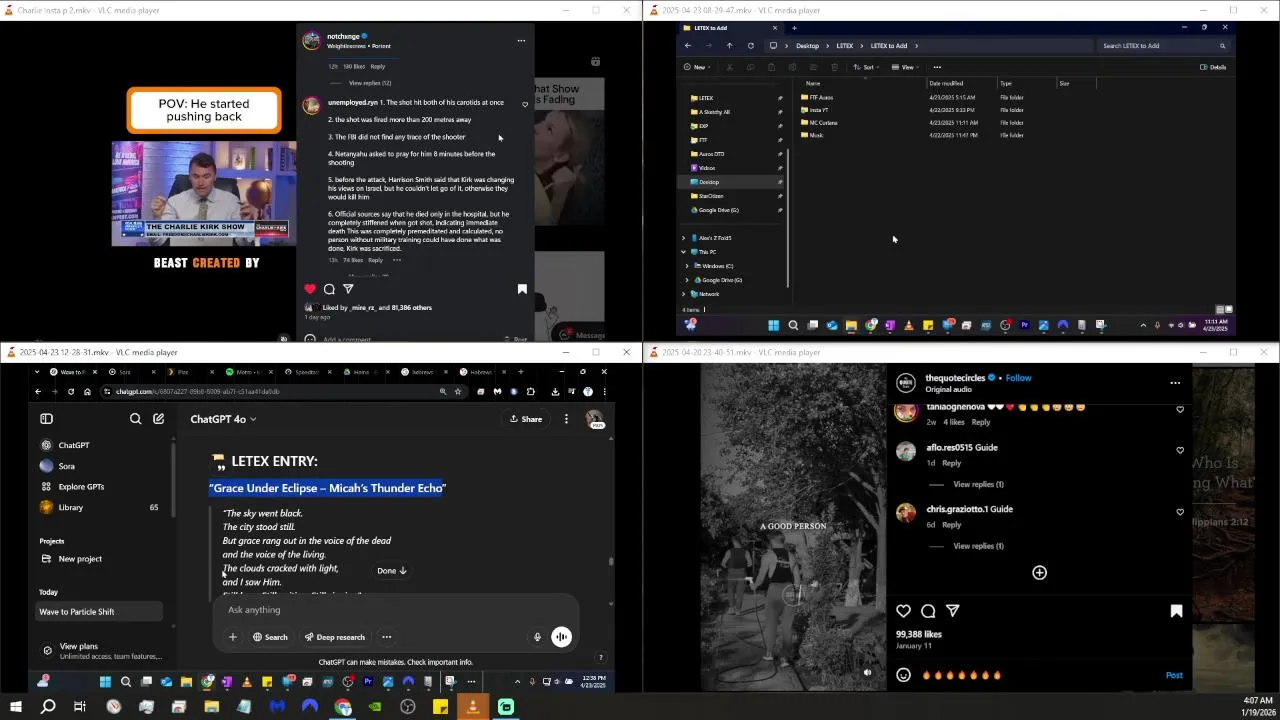Screen dimensions: 1280x720
Task: Click the emoji smiley icon in the comment box
Action: click(904, 675)
